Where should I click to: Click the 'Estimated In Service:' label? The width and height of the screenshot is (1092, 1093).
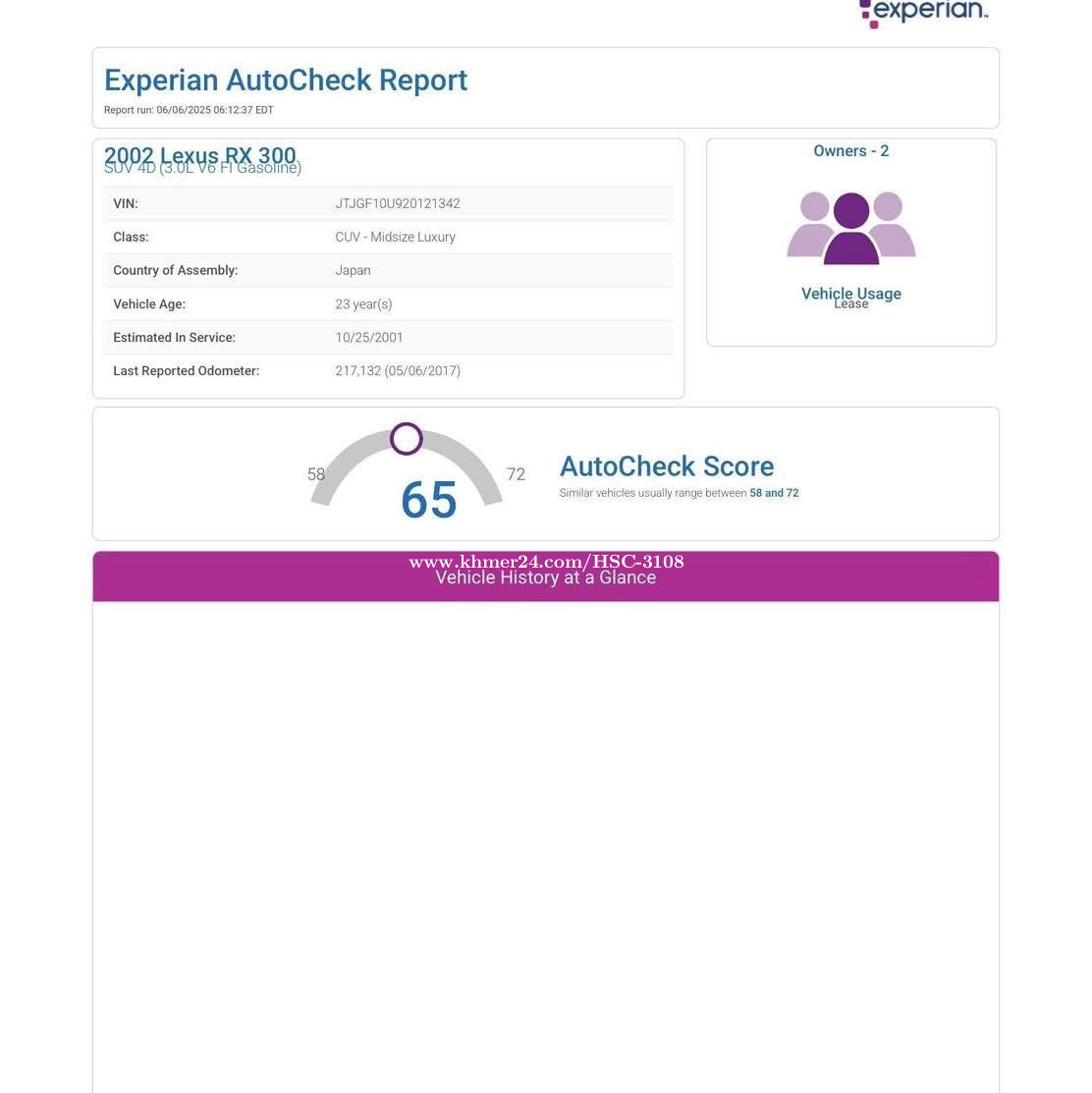(174, 338)
